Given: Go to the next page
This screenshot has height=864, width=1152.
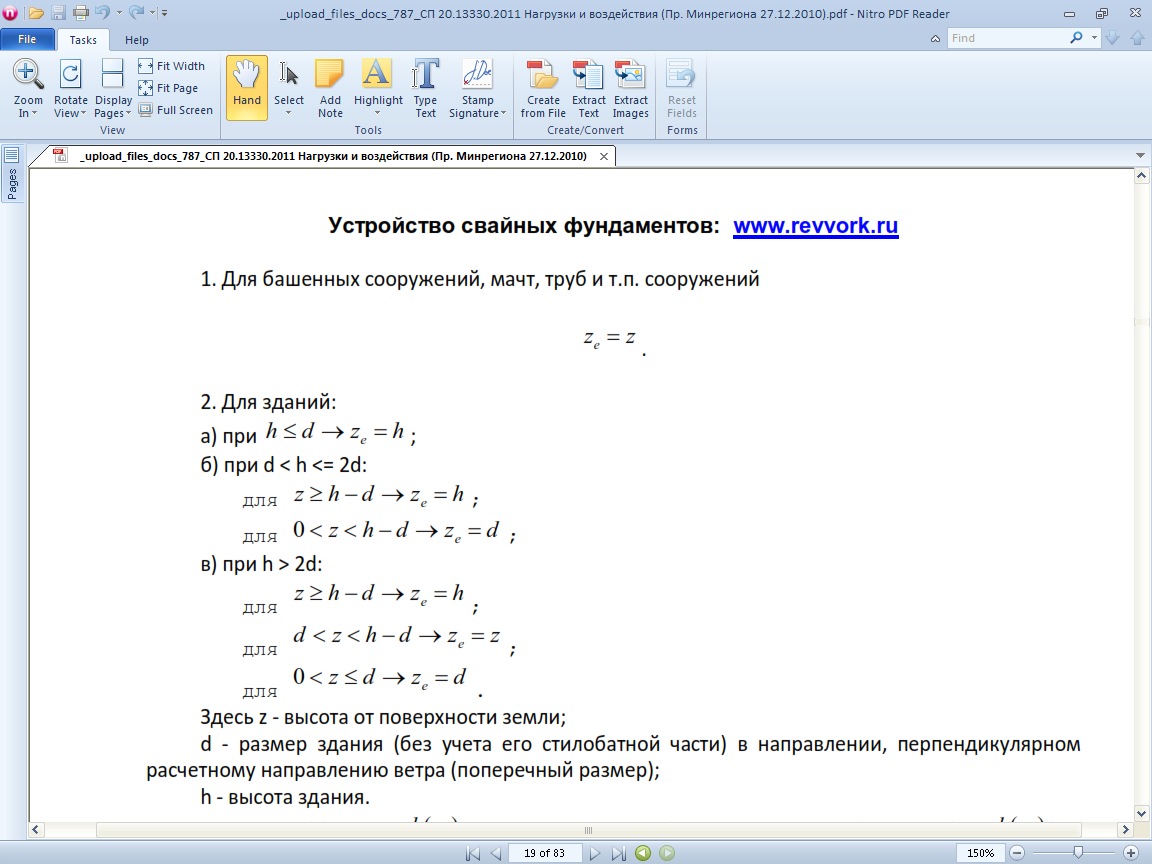Looking at the screenshot, I should [x=595, y=853].
